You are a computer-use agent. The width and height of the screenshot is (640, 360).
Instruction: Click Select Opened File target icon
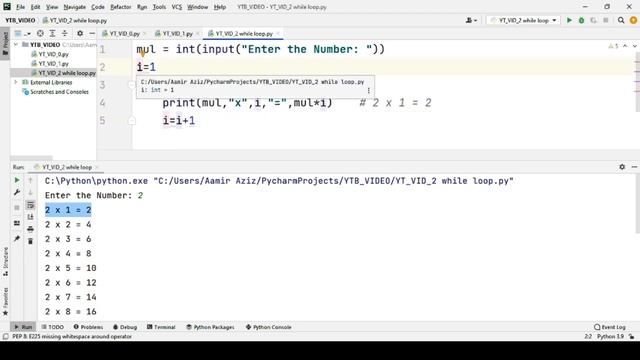coord(40,33)
